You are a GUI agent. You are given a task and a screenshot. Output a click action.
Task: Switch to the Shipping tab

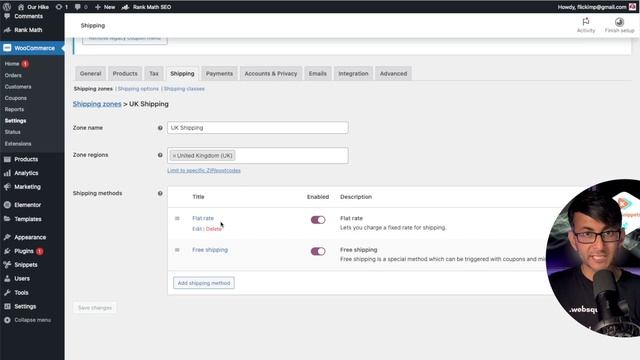tap(182, 73)
